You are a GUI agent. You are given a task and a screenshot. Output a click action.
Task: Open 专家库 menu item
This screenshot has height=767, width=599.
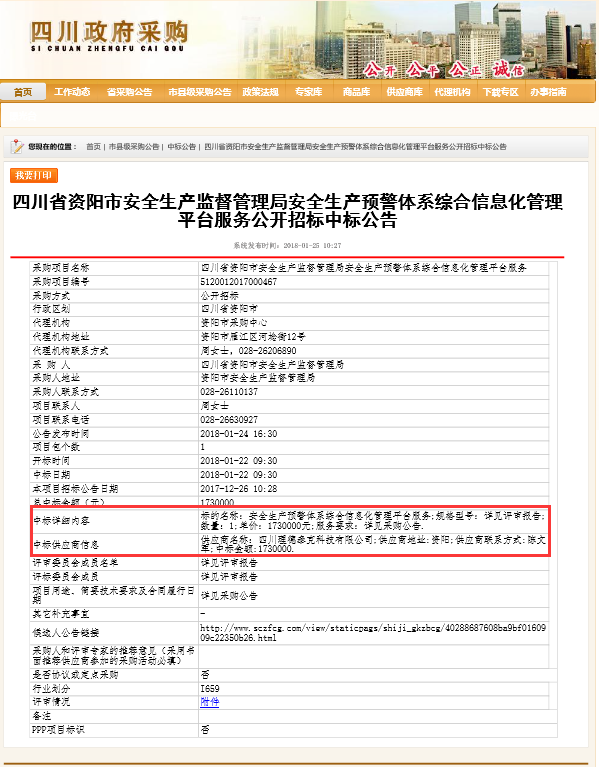[309, 91]
